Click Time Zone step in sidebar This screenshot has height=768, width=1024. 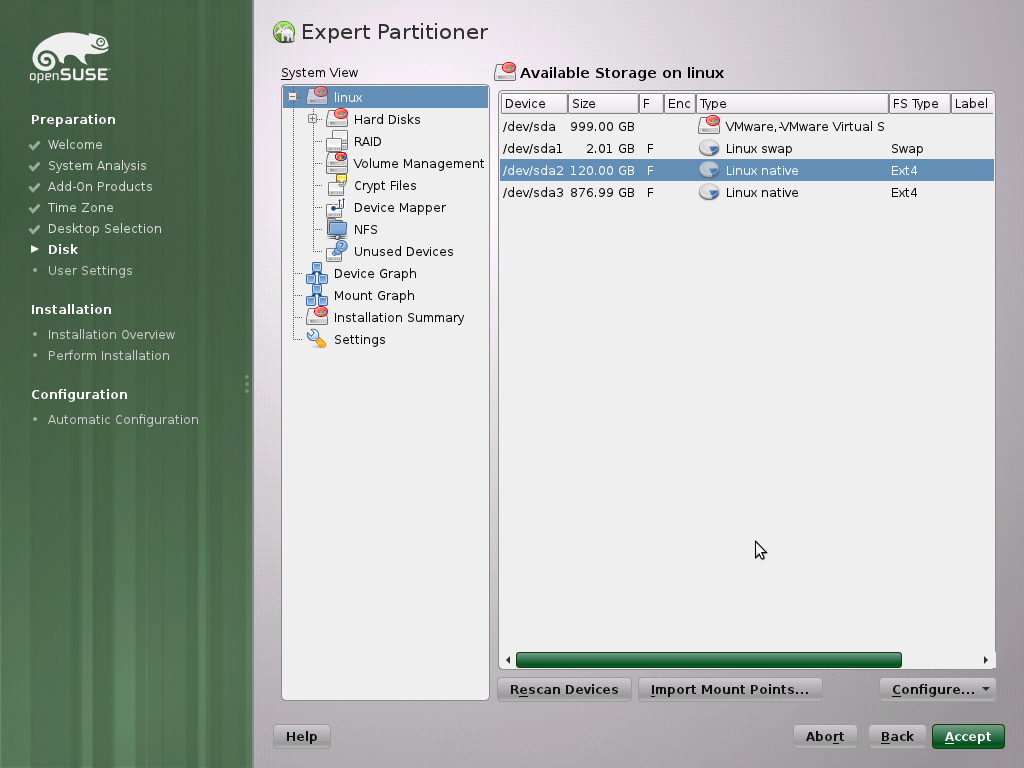point(80,208)
